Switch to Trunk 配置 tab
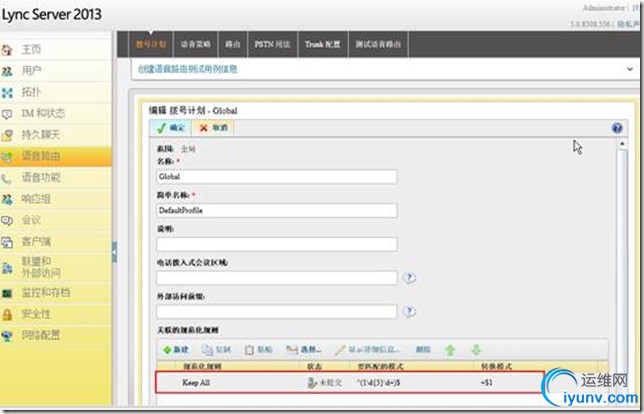644x414 pixels. point(323,44)
